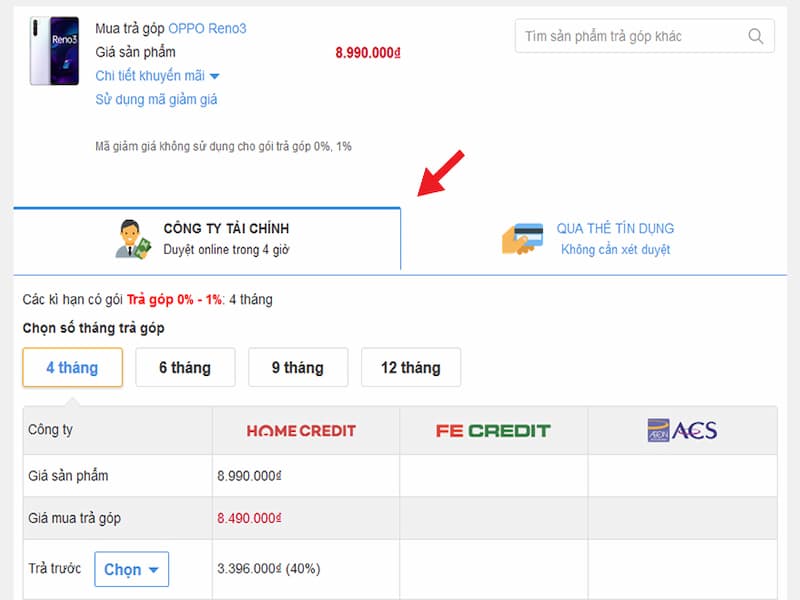Viewport: 800px width, 600px height.
Task: Focus the Tìm sản phẩm trả góp search field
Action: 630,37
